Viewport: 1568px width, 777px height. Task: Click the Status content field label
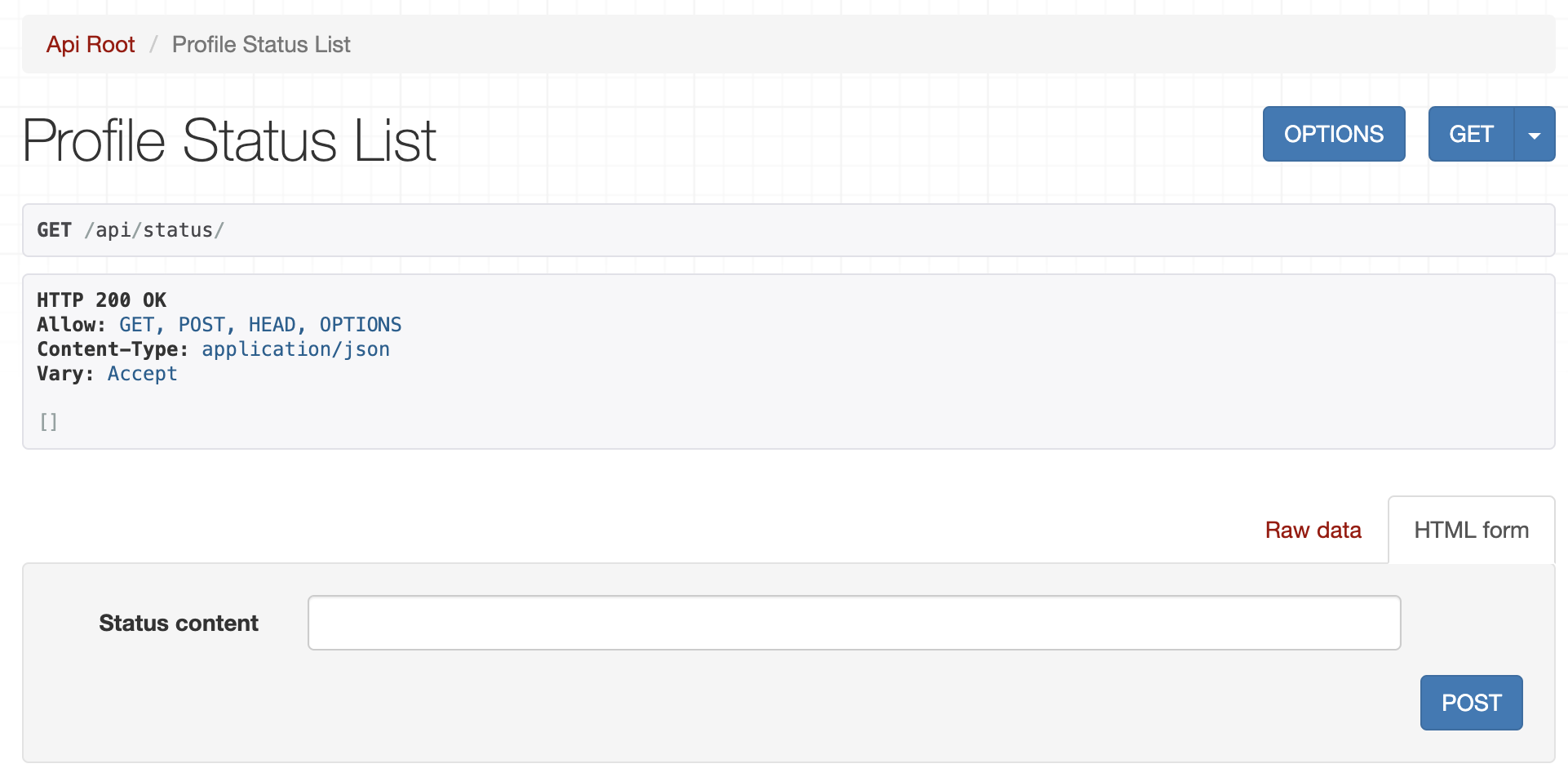179,624
